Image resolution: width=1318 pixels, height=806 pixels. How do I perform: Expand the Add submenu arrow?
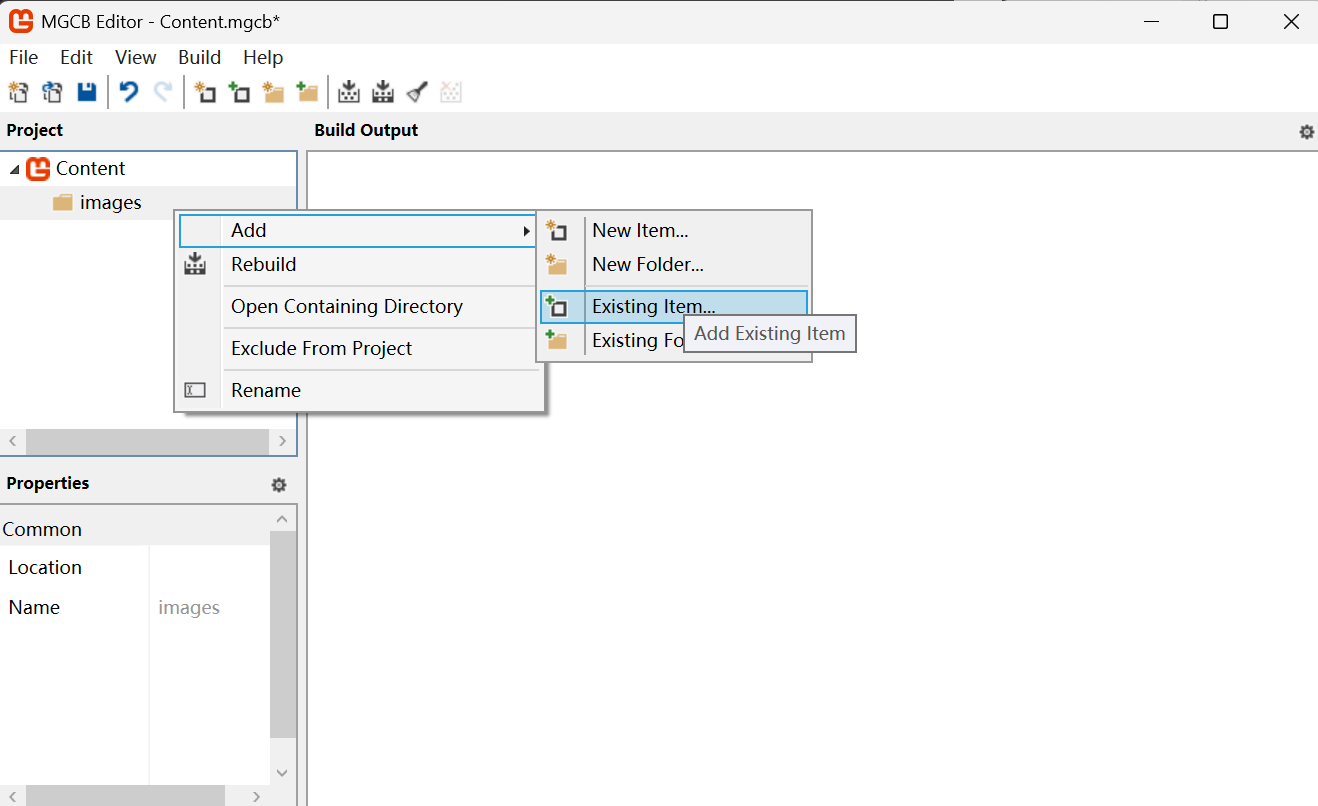(x=526, y=231)
